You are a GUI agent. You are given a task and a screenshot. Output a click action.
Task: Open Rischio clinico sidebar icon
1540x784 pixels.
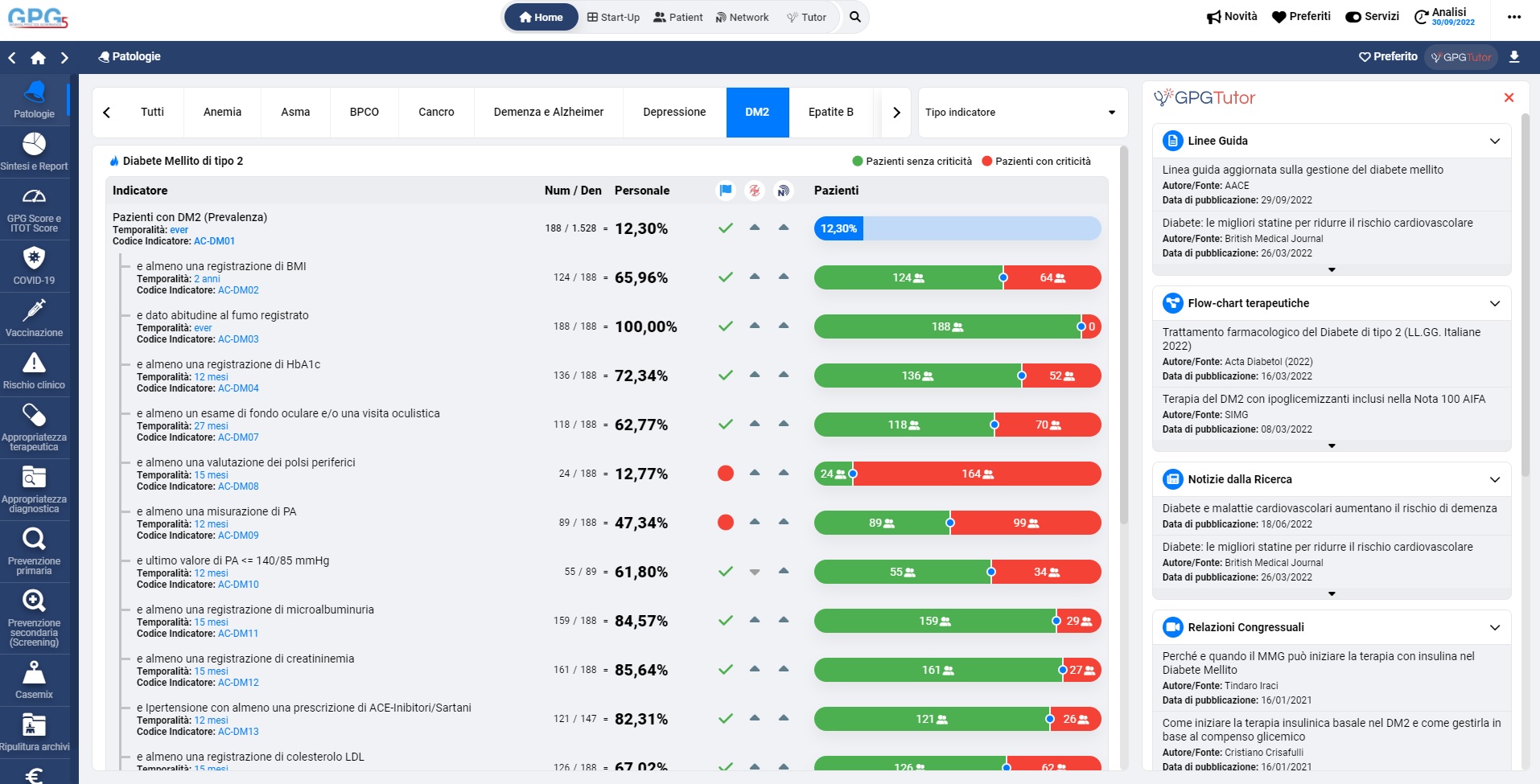pyautogui.click(x=34, y=370)
